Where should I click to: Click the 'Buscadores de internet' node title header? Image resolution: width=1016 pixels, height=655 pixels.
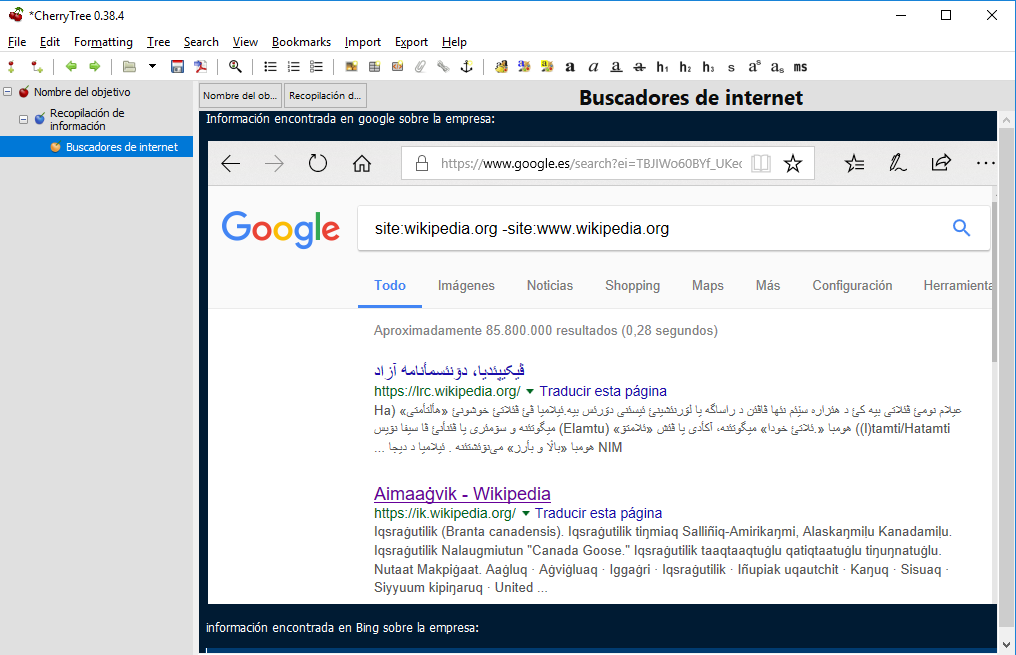(691, 97)
